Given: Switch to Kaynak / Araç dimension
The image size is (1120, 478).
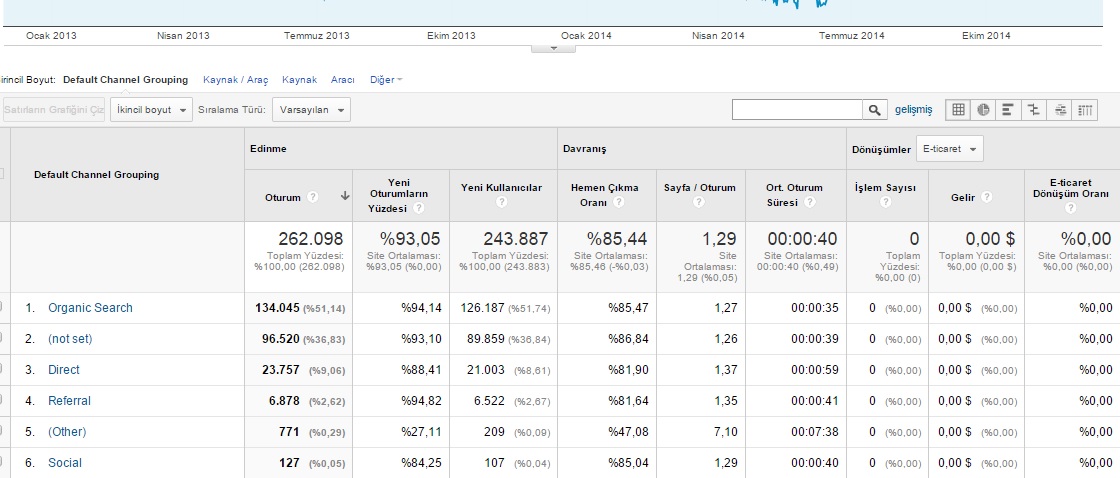Looking at the screenshot, I should (235, 80).
